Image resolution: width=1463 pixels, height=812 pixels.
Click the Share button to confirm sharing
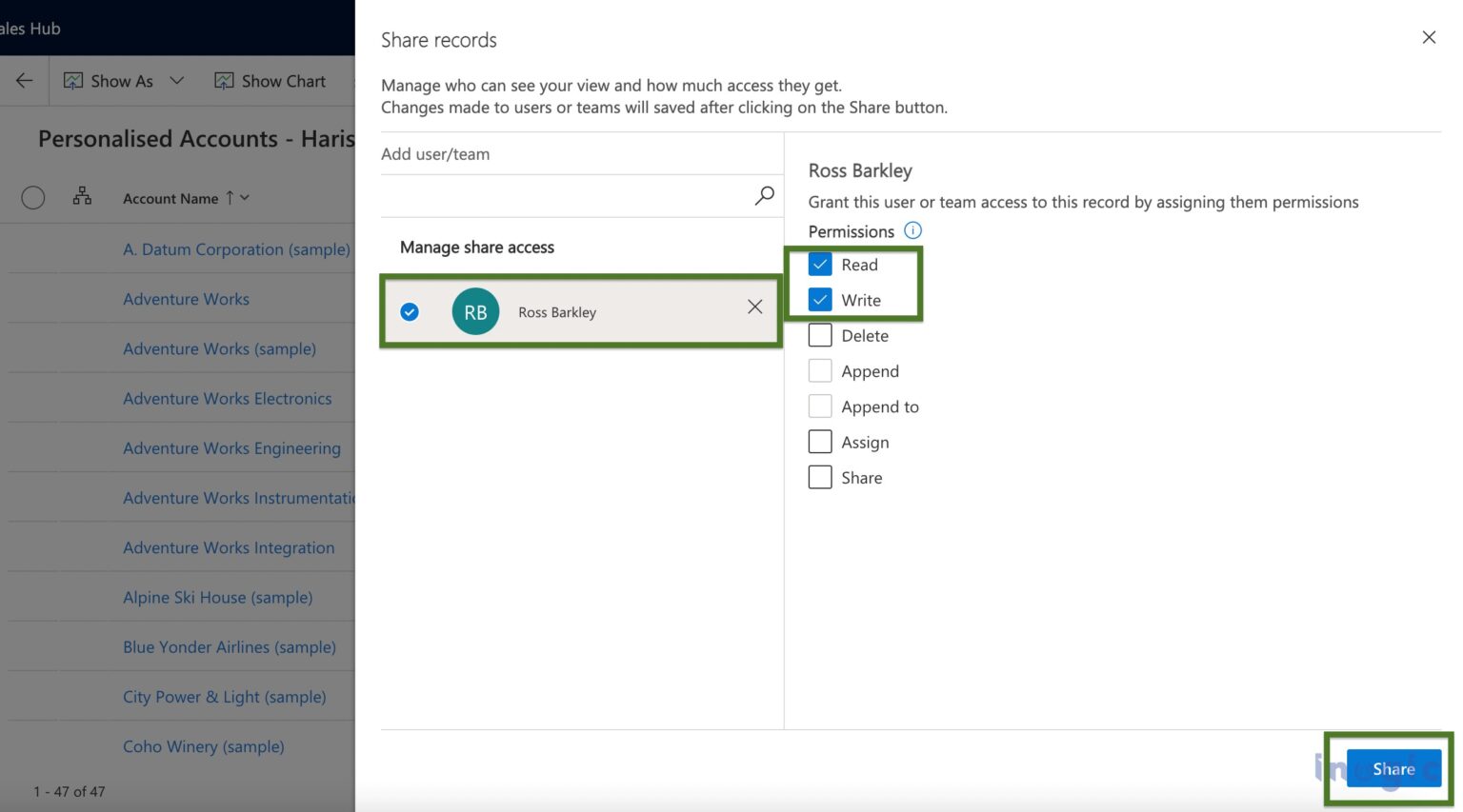click(1393, 768)
